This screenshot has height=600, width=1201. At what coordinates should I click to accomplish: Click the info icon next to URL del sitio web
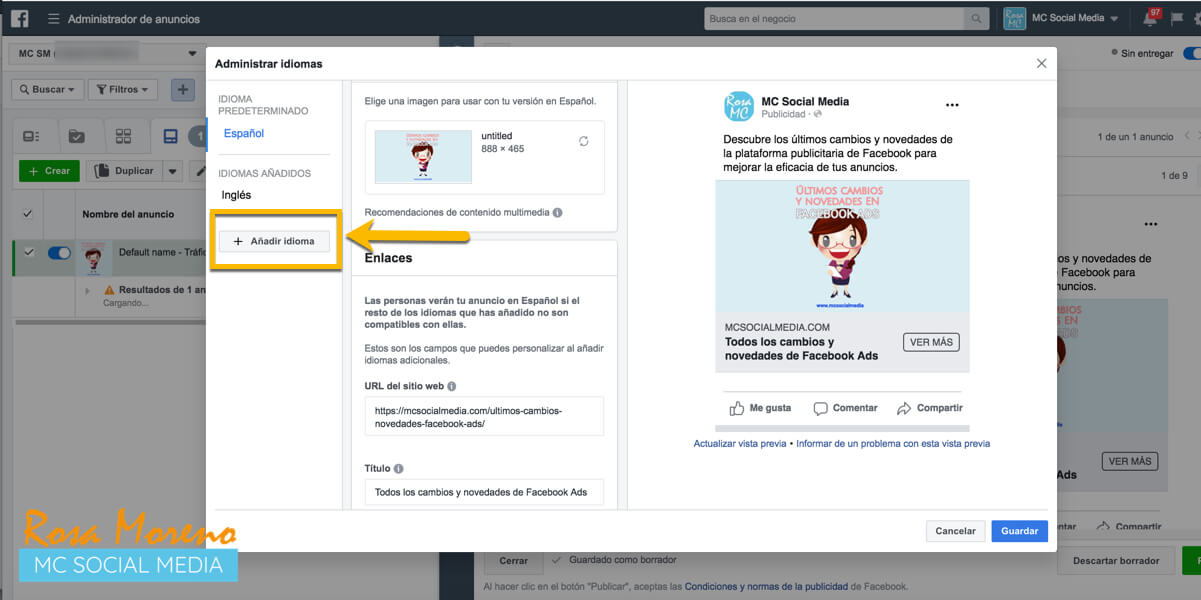452,386
